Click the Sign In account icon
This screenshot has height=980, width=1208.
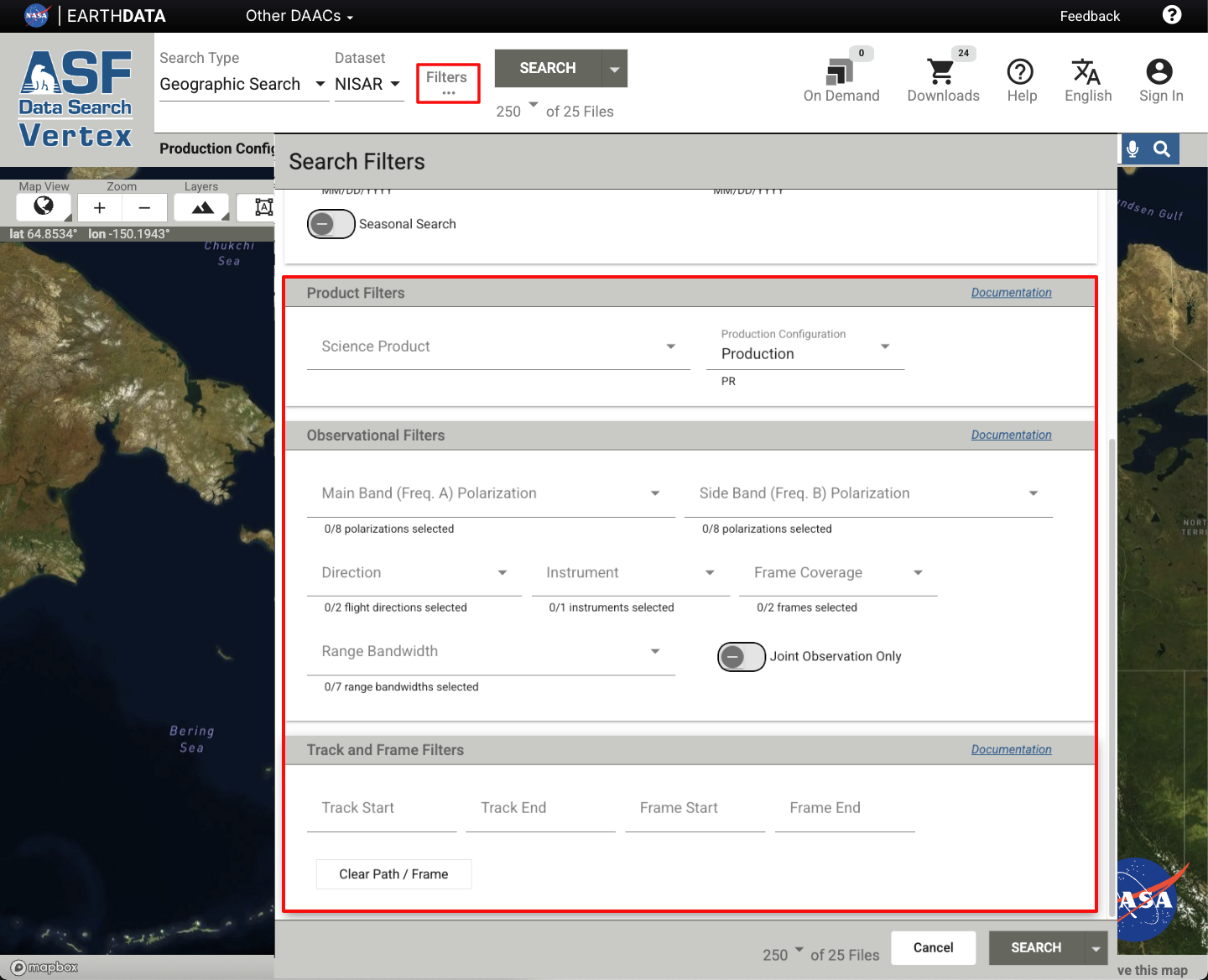pos(1159,73)
